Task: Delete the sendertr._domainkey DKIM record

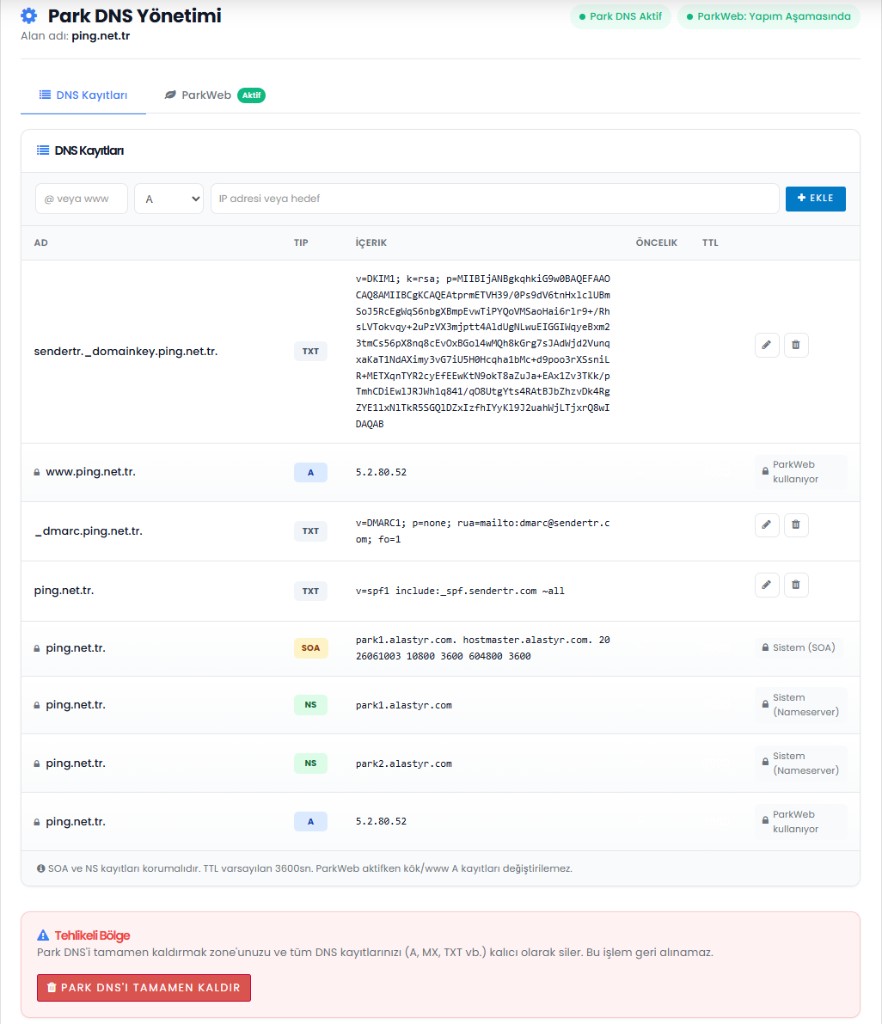Action: [796, 345]
